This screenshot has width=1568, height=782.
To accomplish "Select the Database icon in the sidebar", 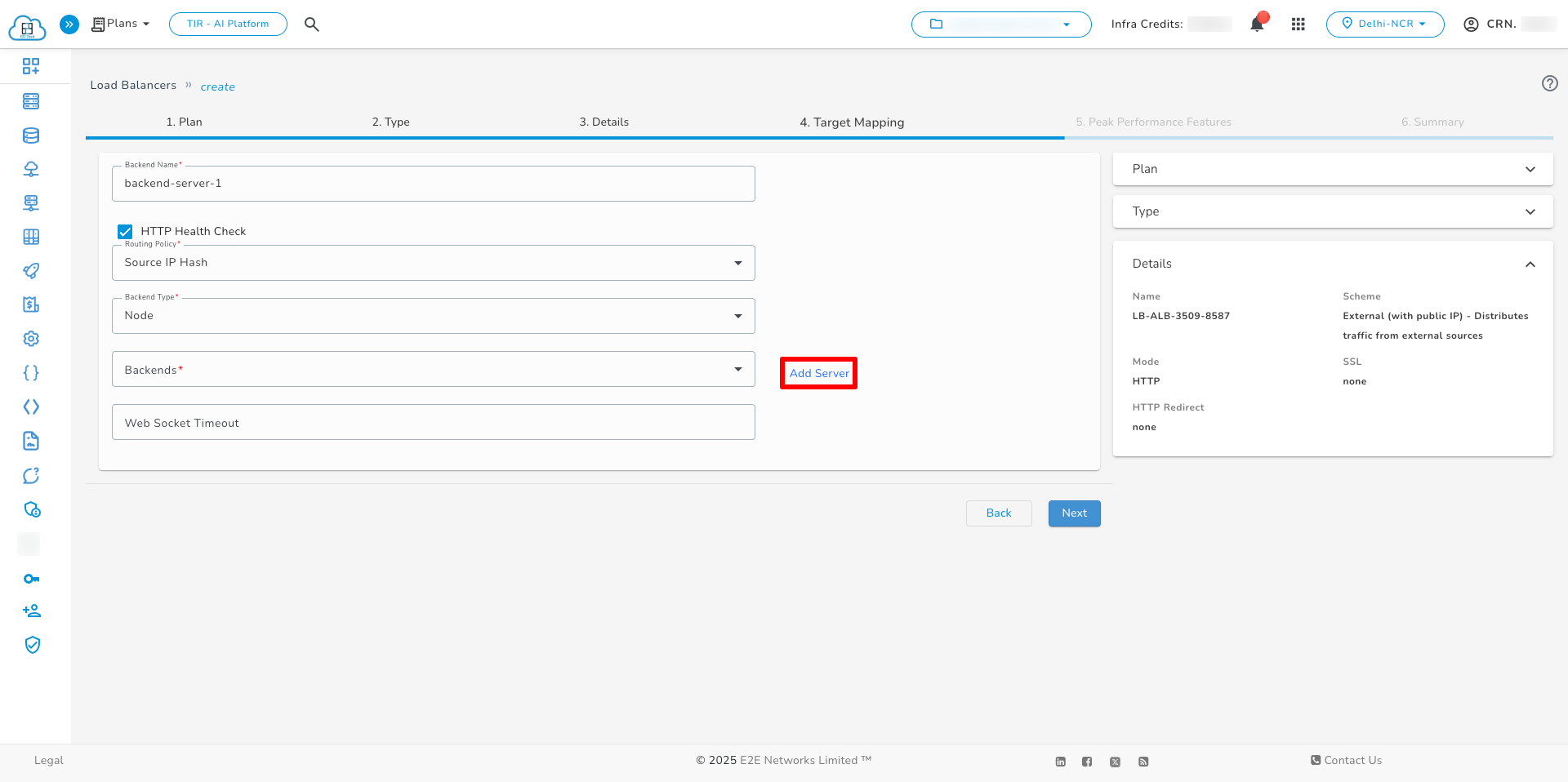I will click(30, 136).
